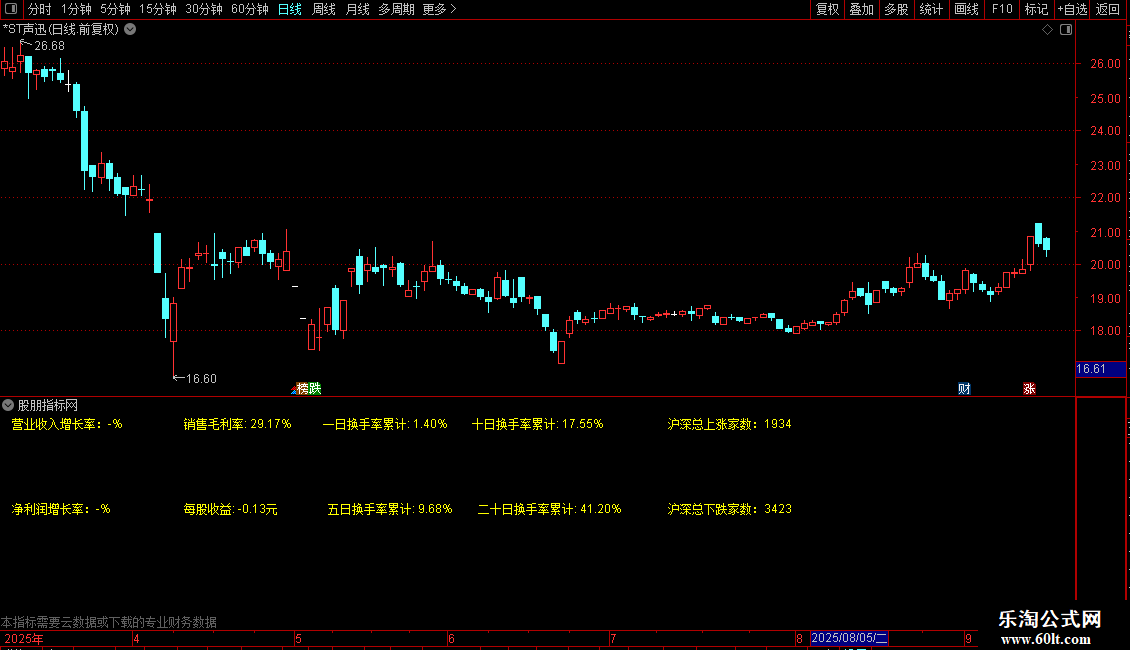The width and height of the screenshot is (1130, 650).
Task: Open the 统计 statistics tool
Action: coord(930,9)
